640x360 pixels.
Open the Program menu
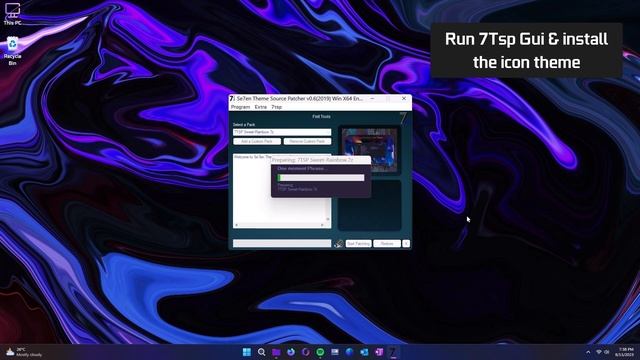[x=240, y=107]
